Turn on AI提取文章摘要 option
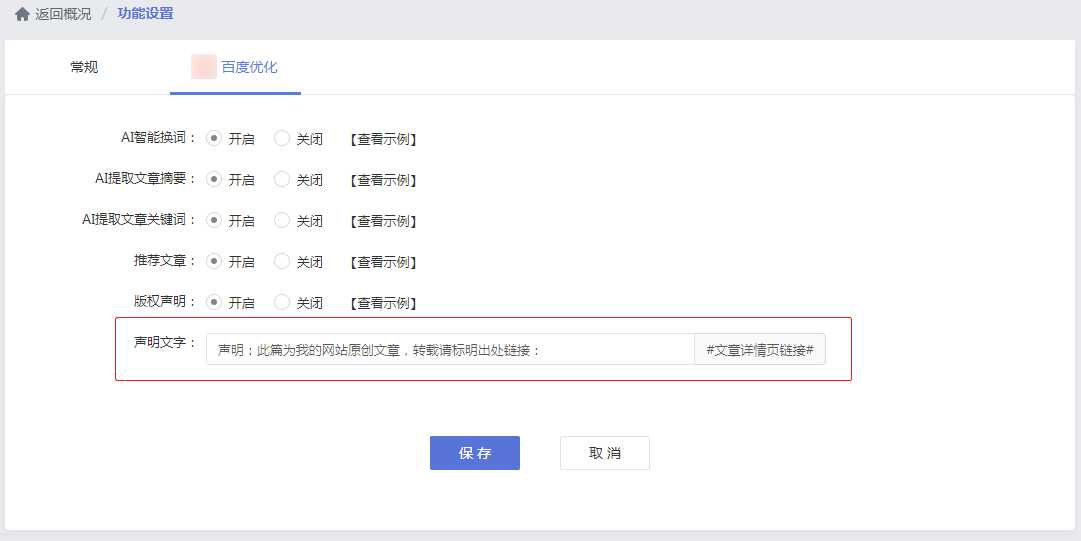The height and width of the screenshot is (541, 1081). [x=214, y=179]
